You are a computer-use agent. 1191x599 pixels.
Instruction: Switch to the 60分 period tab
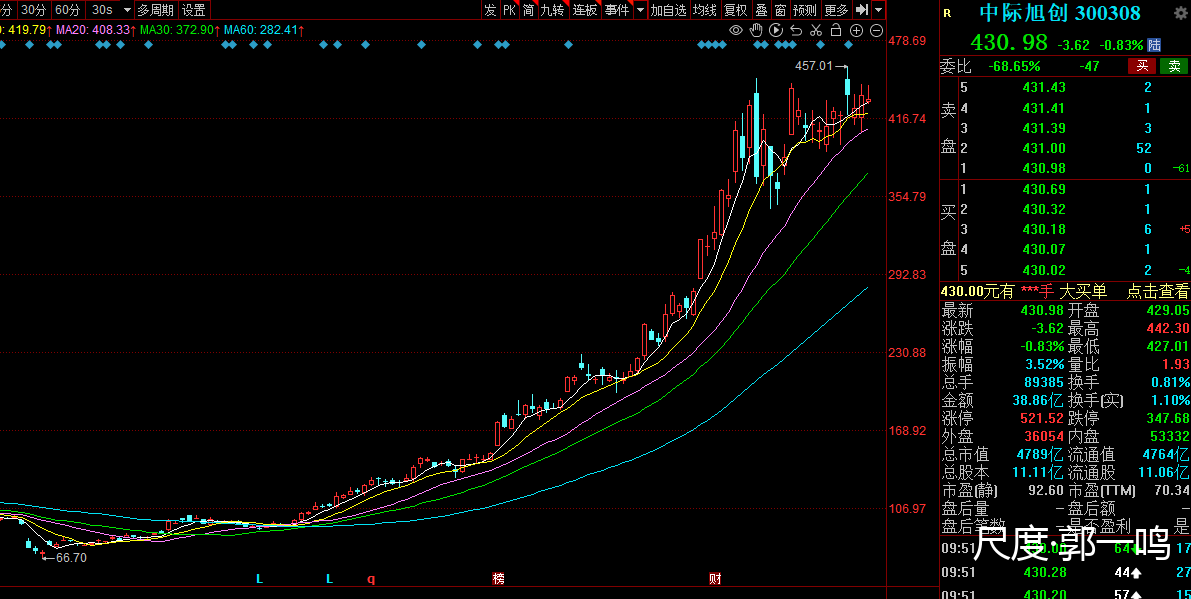(67, 10)
